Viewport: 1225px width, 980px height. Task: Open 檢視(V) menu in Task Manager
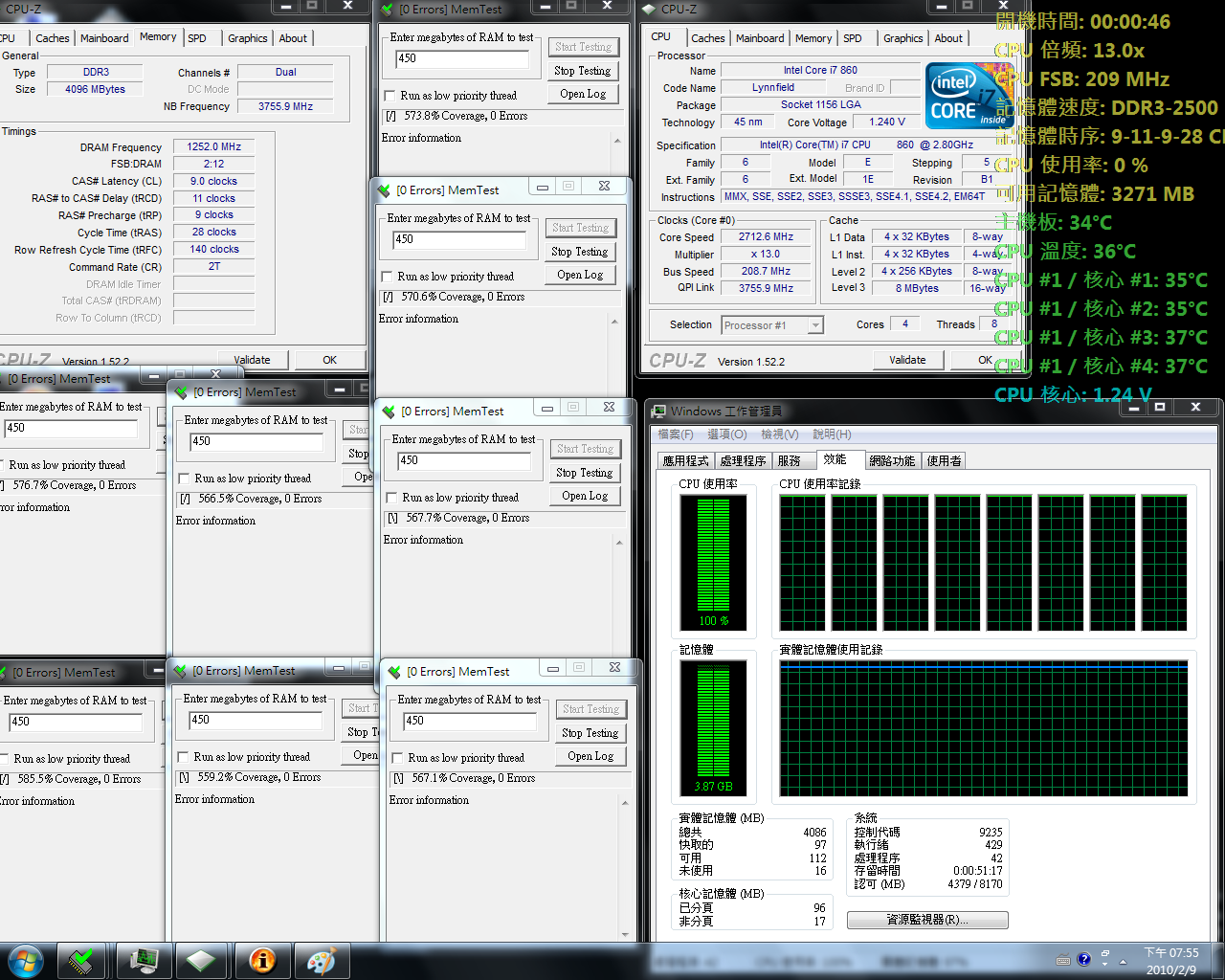pyautogui.click(x=780, y=434)
